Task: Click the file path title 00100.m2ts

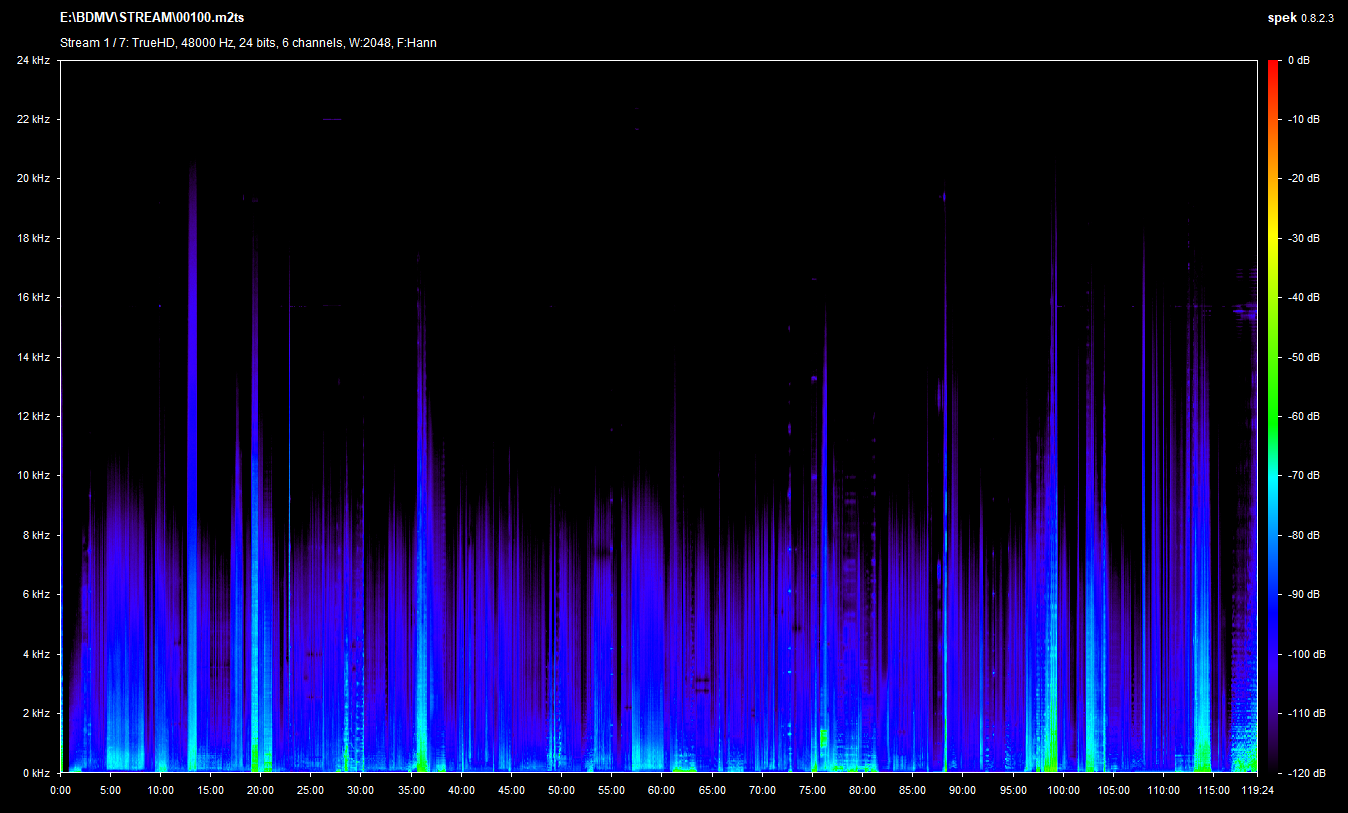Action: click(x=151, y=19)
